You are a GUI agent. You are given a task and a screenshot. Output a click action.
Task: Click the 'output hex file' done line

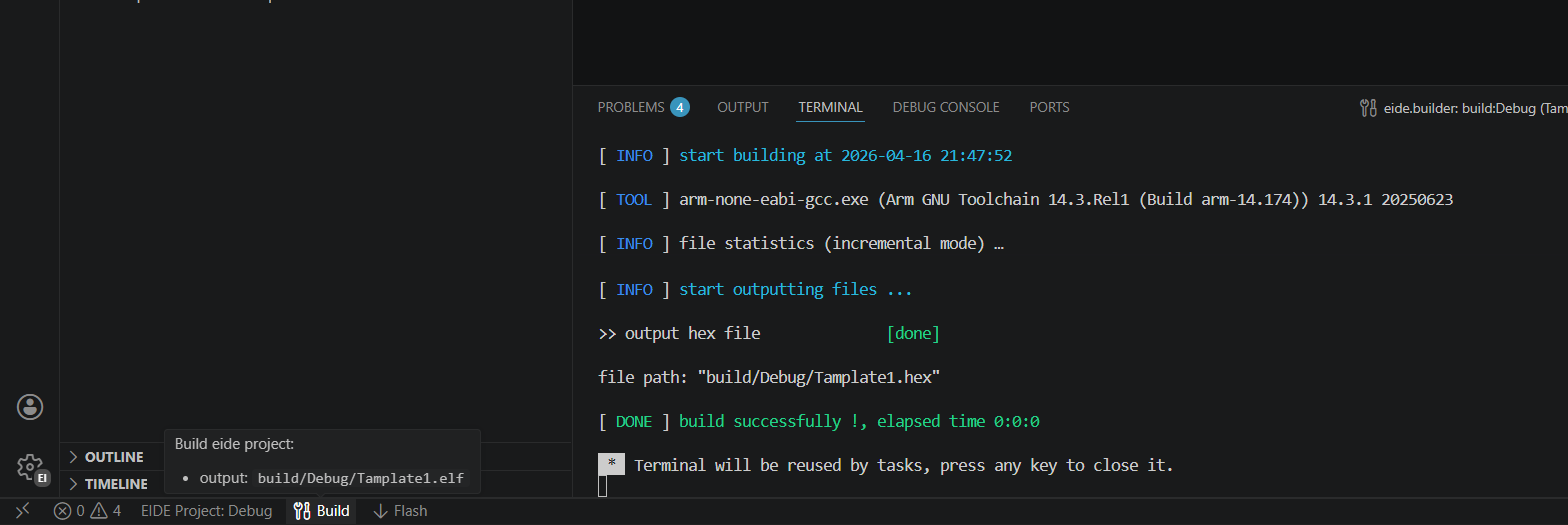pyautogui.click(x=769, y=333)
